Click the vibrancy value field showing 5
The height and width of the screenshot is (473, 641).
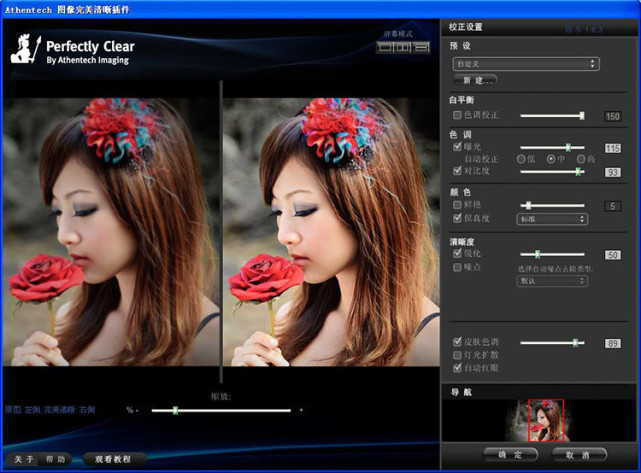tap(612, 206)
